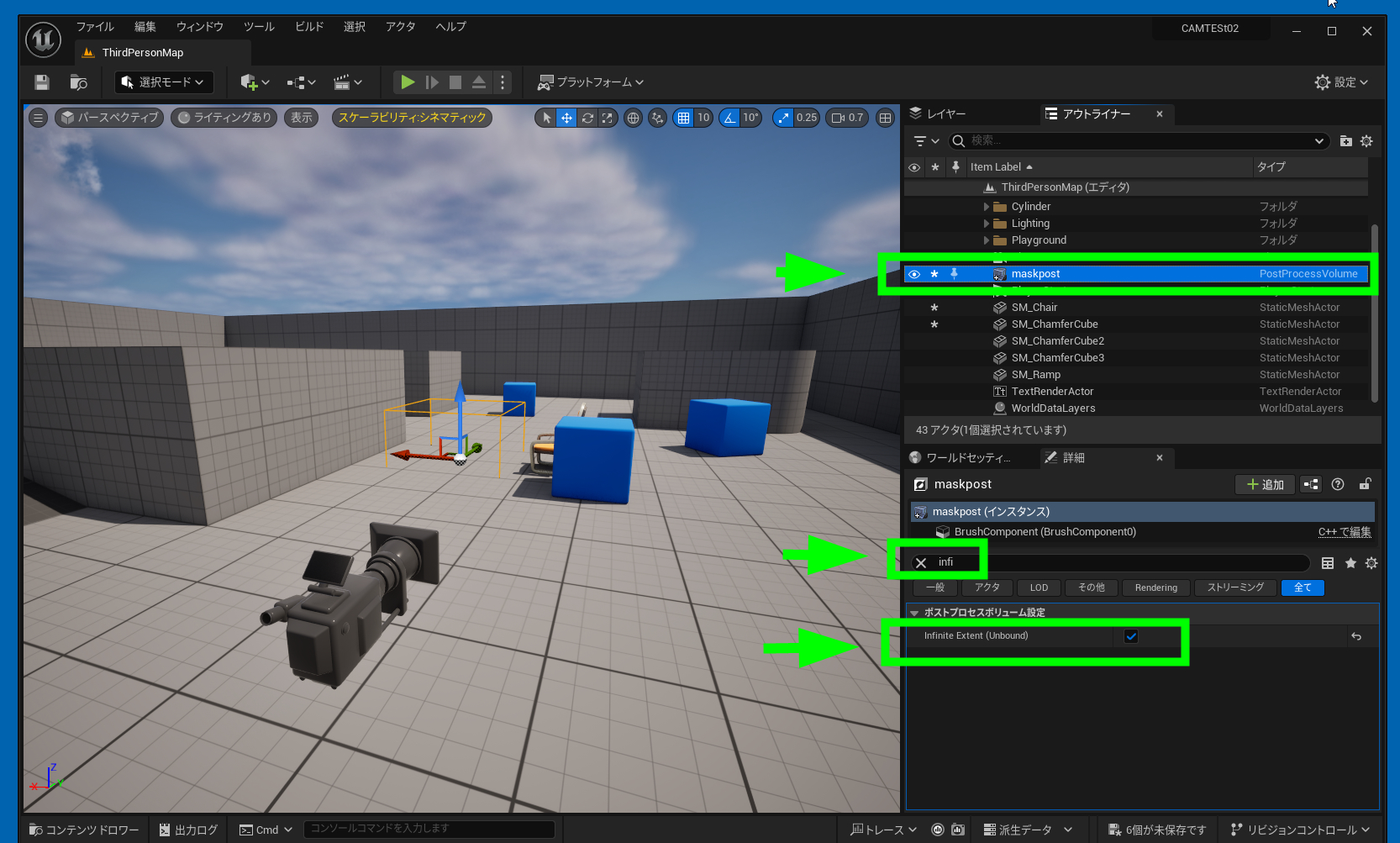
Task: Click the Outliner settings gear icon
Action: point(1366,141)
